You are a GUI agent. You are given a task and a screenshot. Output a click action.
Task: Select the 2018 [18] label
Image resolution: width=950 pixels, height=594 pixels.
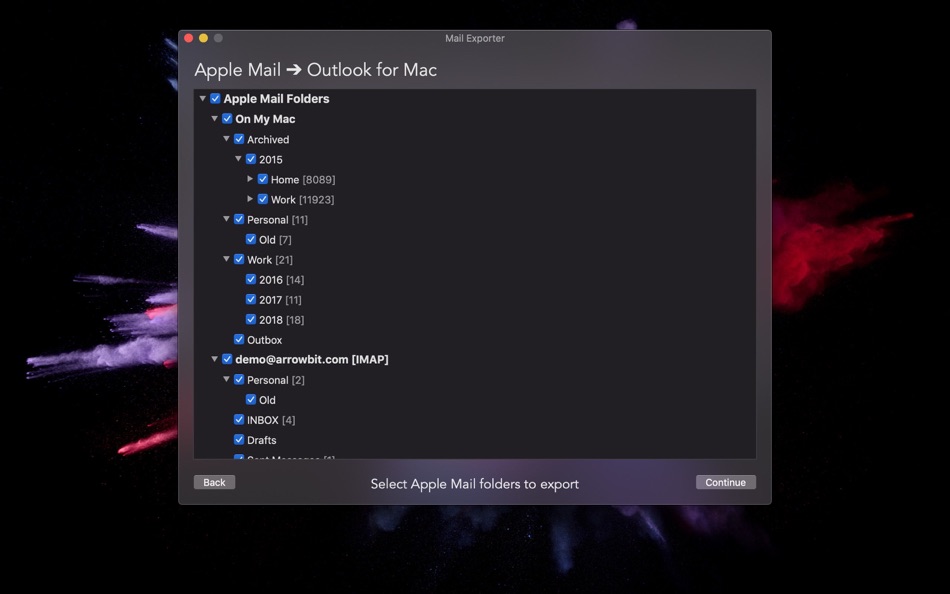[x=282, y=319]
